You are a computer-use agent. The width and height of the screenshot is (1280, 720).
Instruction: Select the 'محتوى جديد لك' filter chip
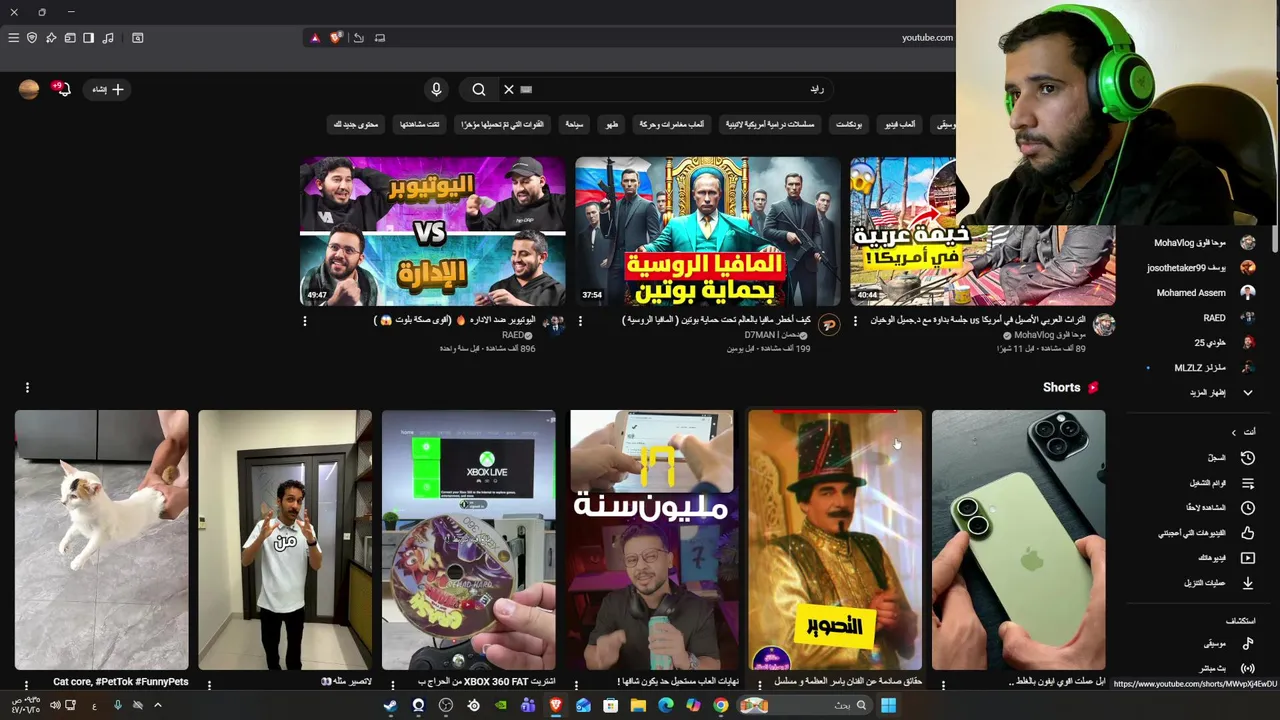tap(357, 124)
